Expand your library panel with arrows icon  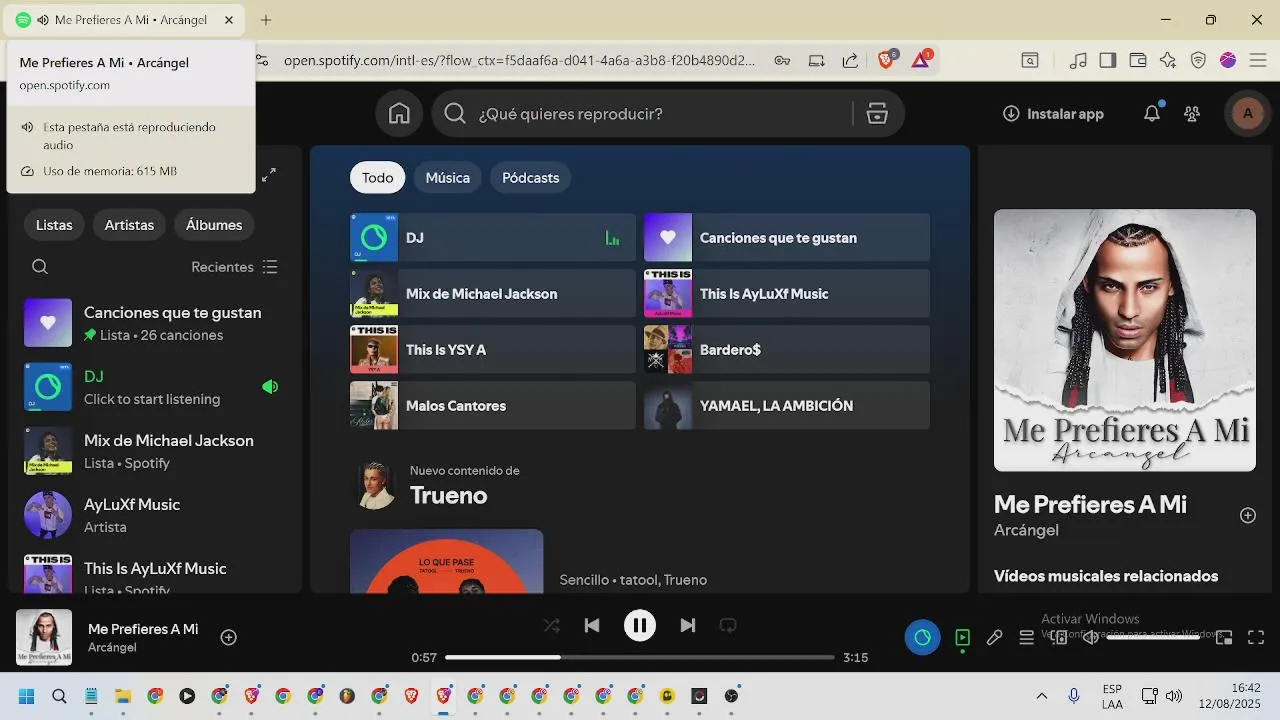269,175
